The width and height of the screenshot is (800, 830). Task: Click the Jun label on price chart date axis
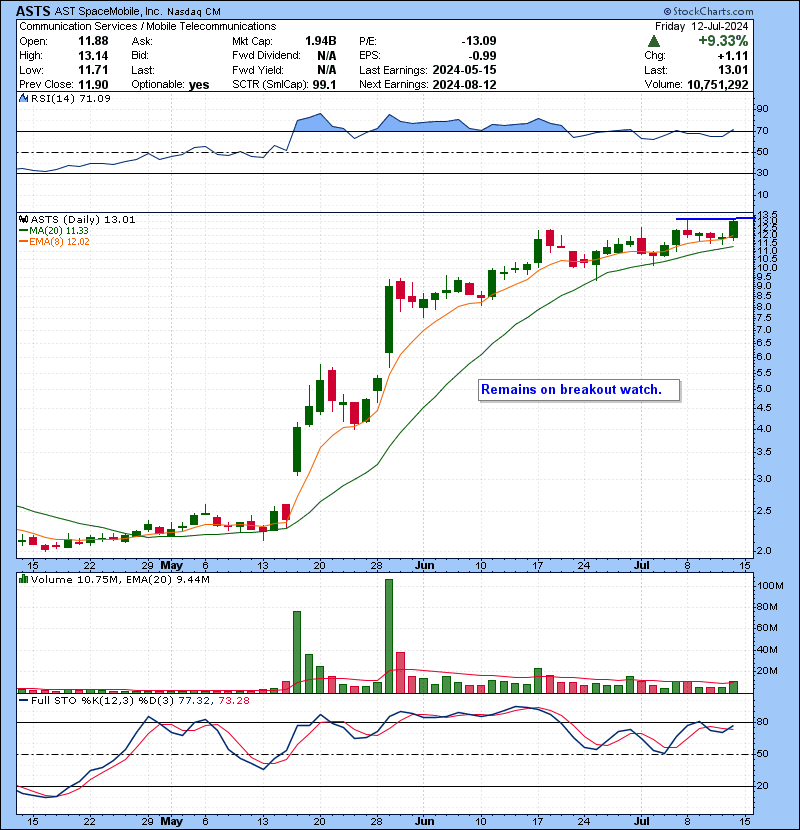click(424, 565)
